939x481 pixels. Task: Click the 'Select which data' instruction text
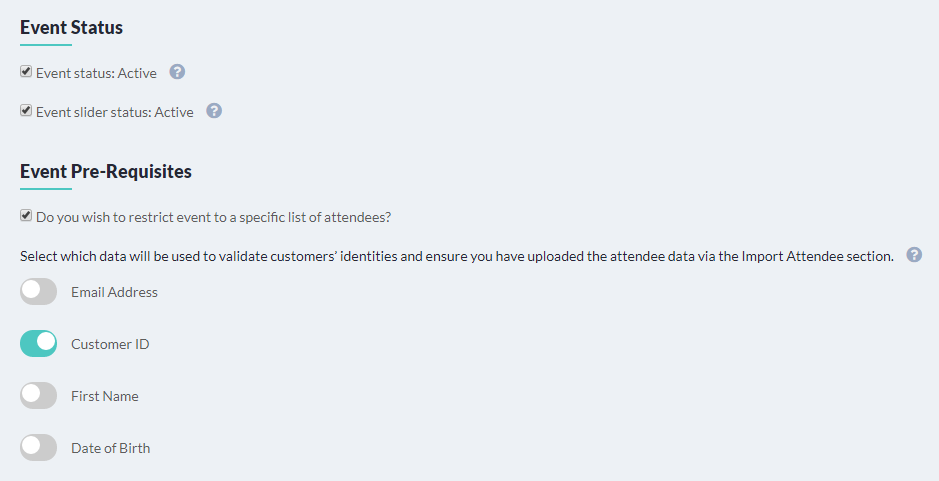coord(457,256)
